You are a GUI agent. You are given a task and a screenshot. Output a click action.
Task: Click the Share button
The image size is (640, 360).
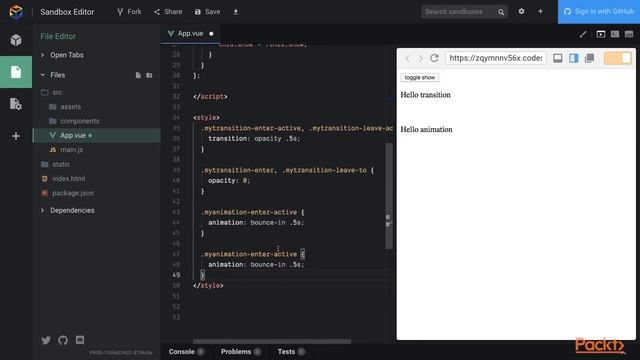168,12
